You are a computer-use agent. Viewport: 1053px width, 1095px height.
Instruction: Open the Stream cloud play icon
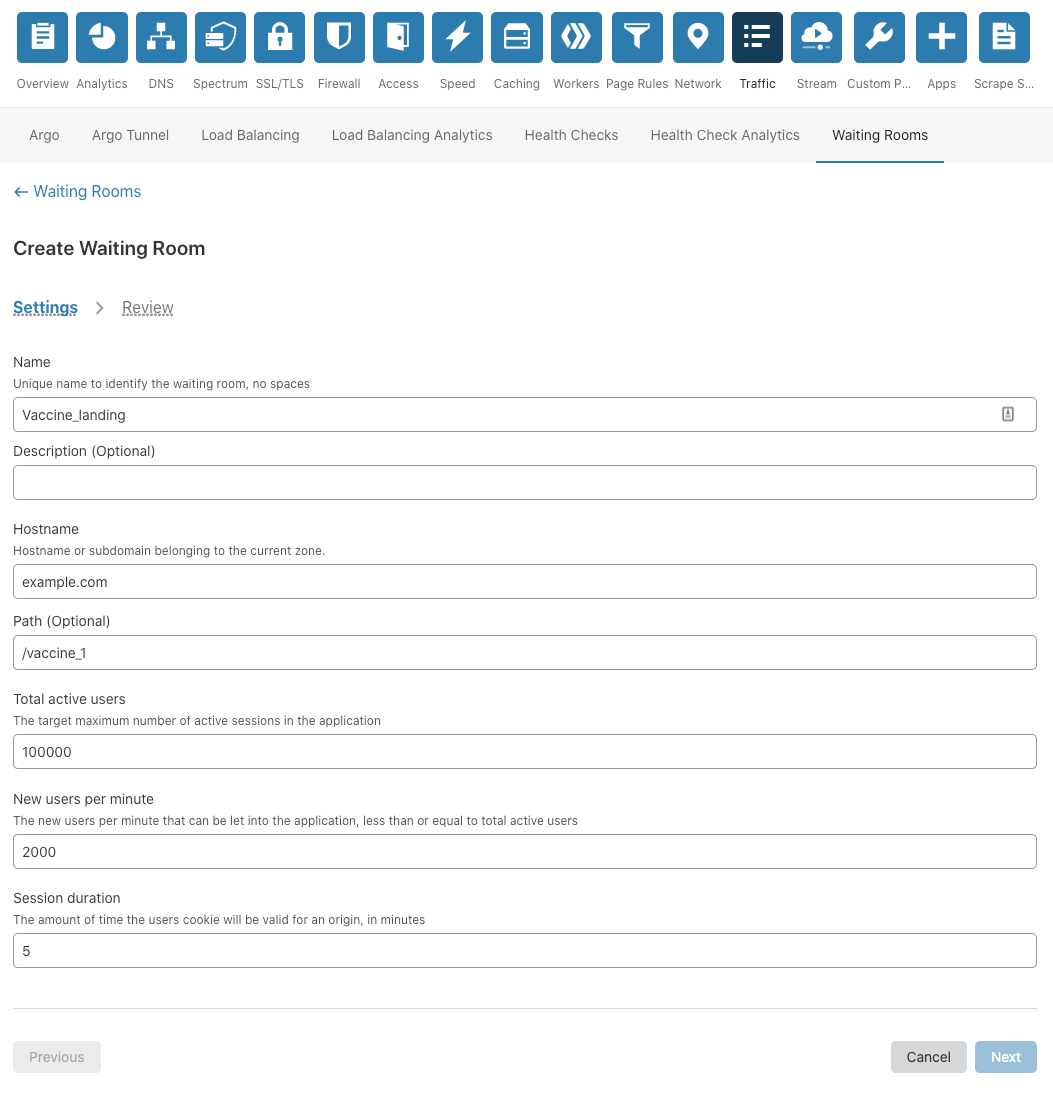816,37
